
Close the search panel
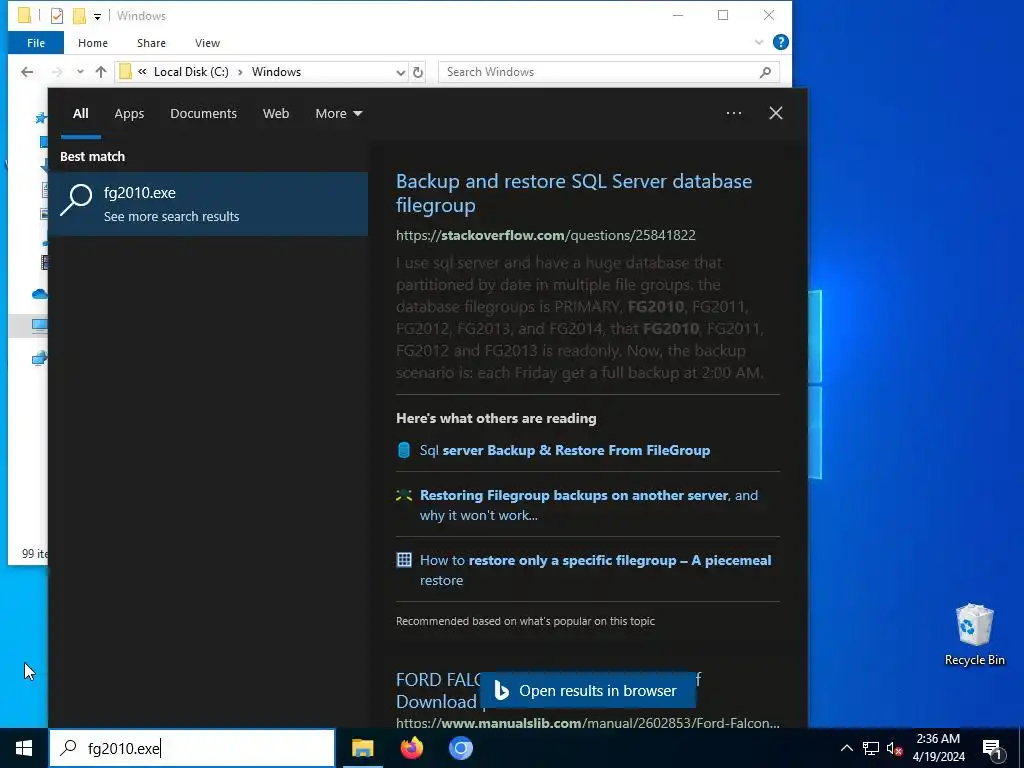click(775, 113)
